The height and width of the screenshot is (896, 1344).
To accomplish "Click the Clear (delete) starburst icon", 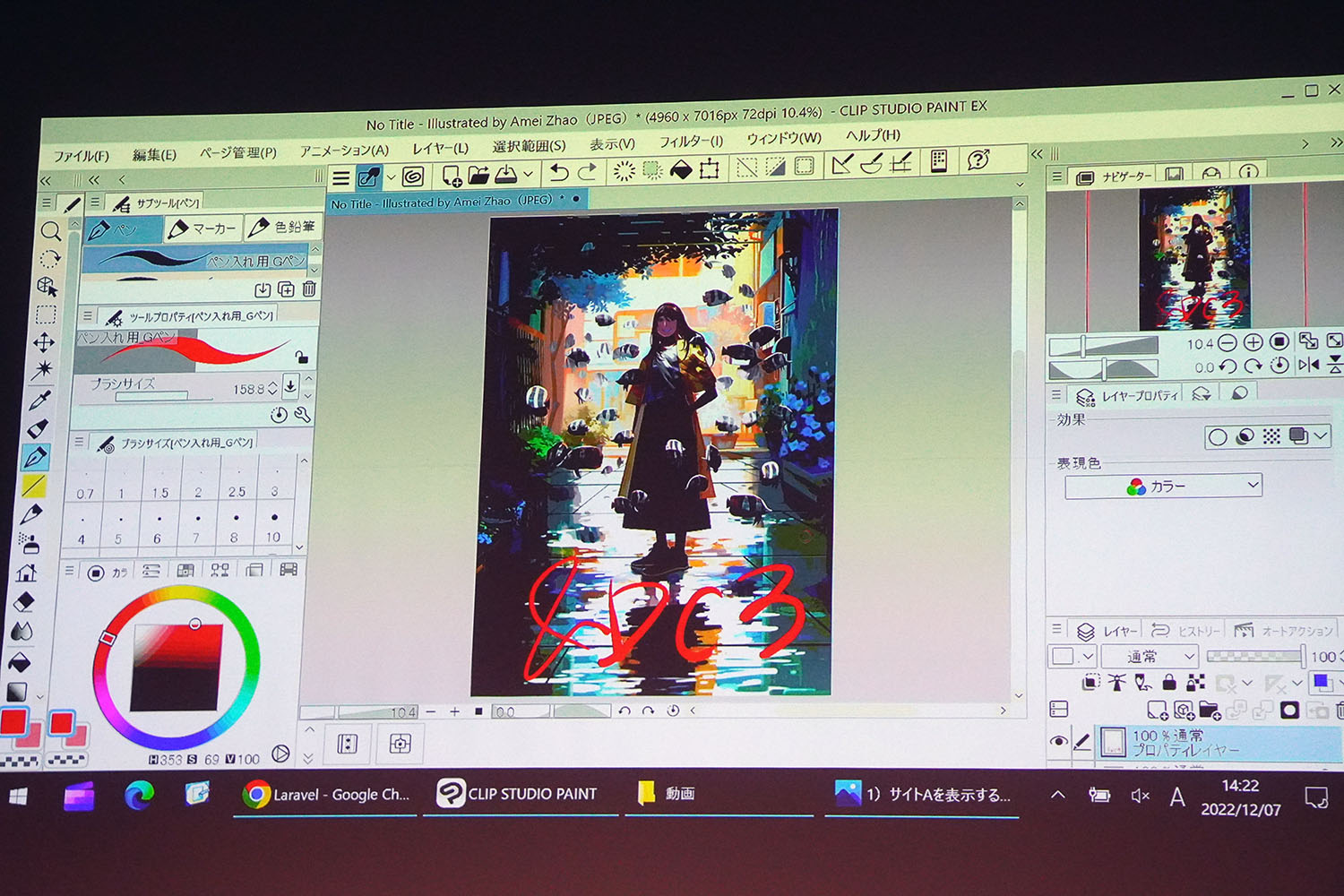I will click(x=625, y=169).
